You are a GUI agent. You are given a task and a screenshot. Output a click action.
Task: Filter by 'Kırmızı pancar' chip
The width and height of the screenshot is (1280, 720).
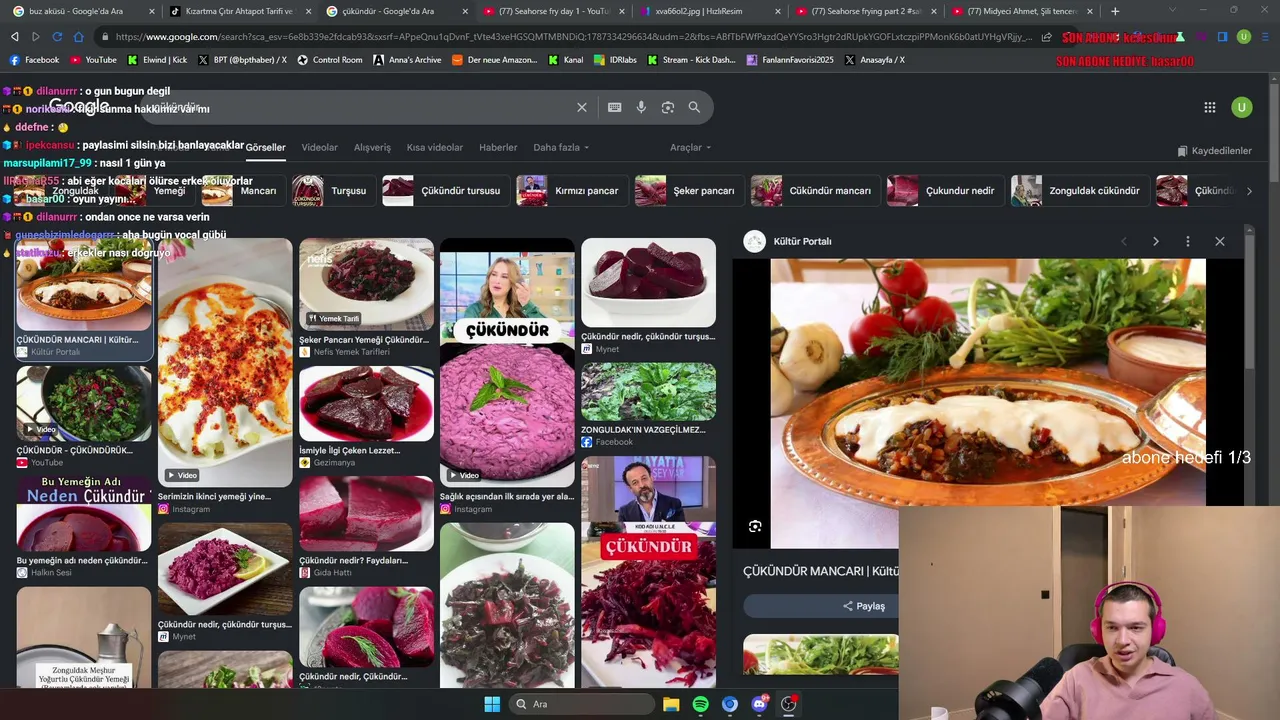tap(571, 190)
